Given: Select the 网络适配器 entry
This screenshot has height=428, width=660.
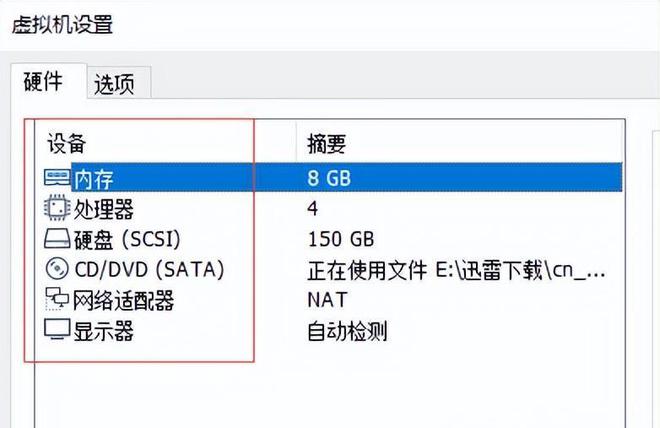Looking at the screenshot, I should click(124, 300).
